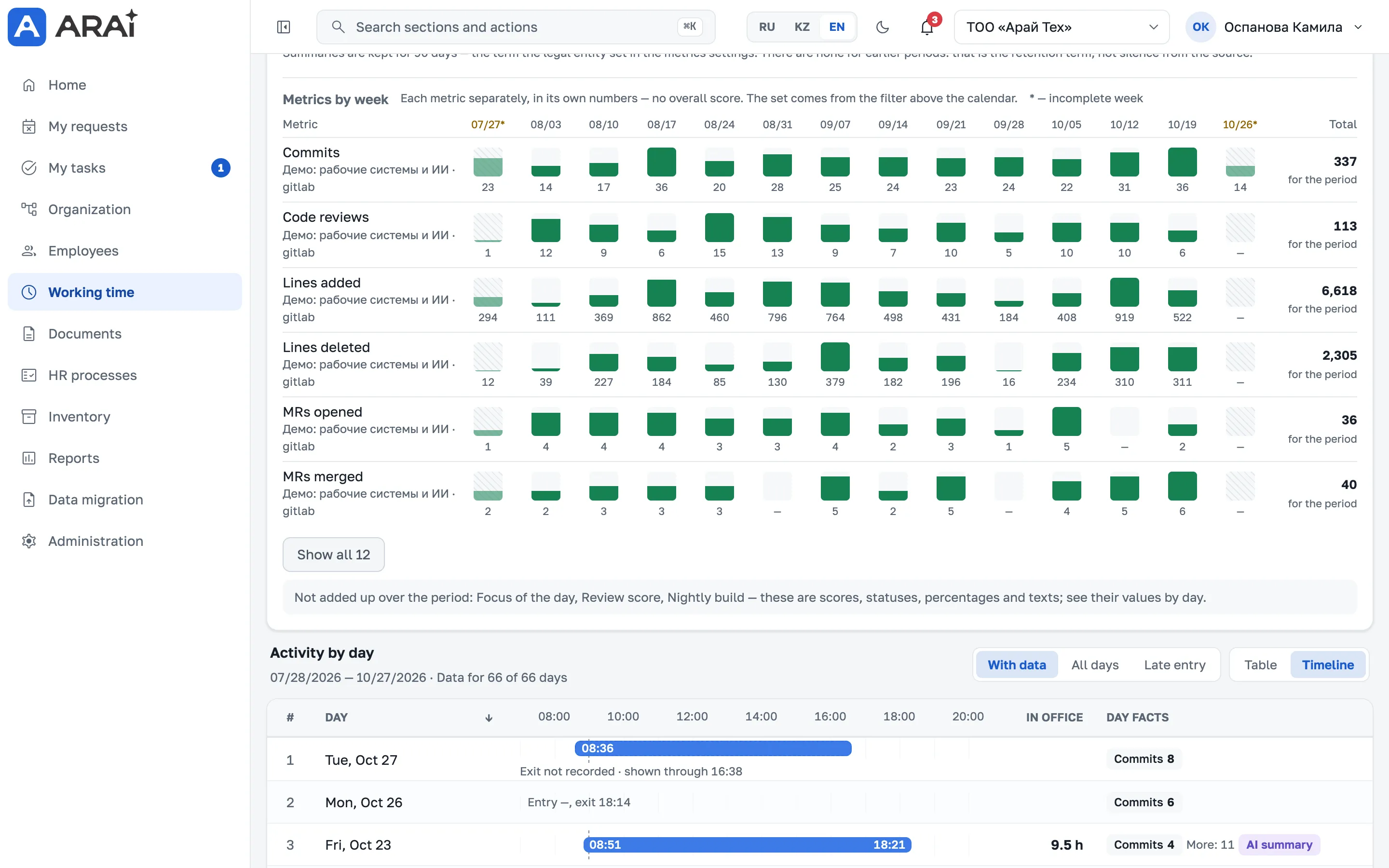Click the Commits 8 chip on Tue, Oct 27

[x=1144, y=759]
